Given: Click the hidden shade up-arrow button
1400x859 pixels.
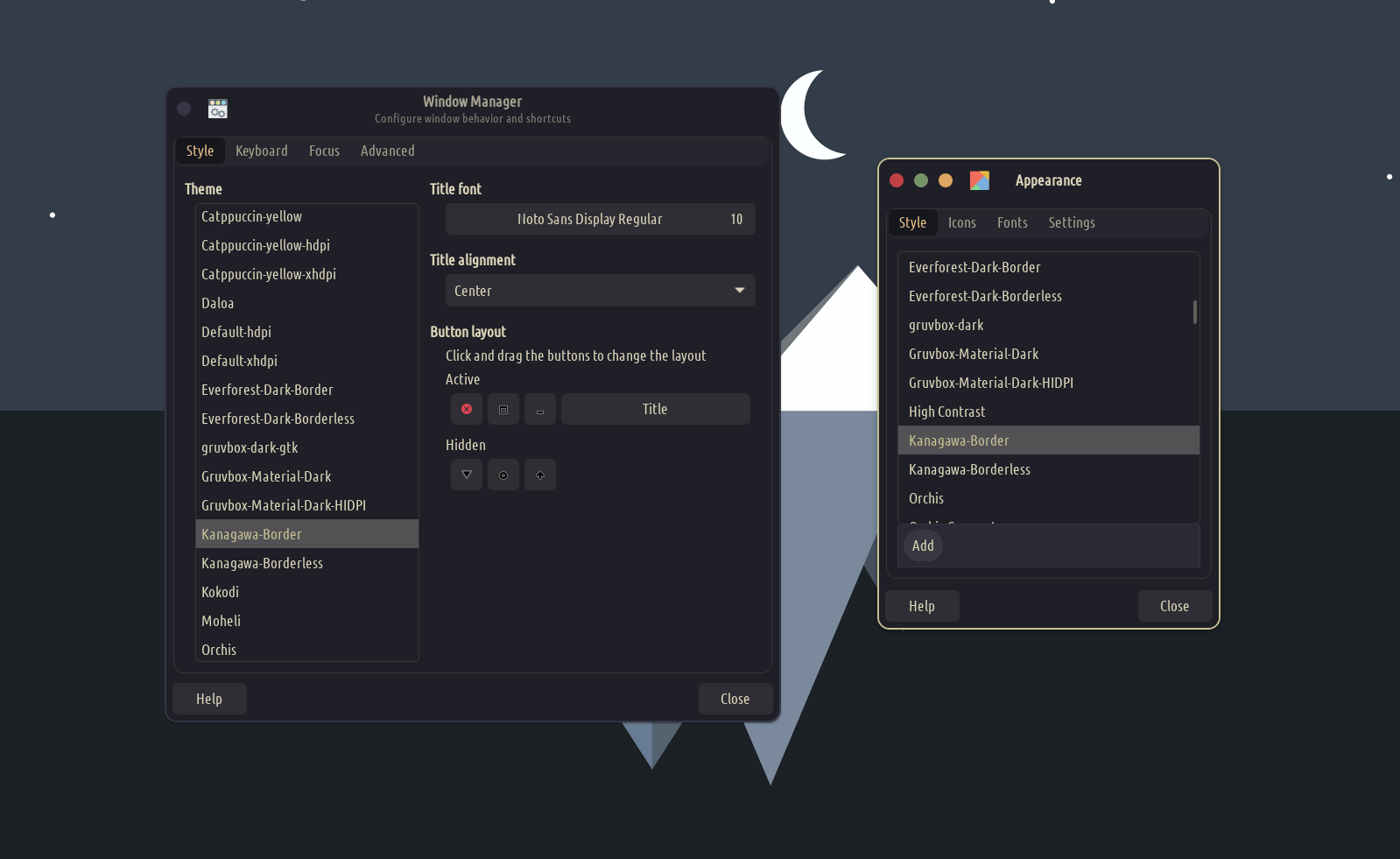Looking at the screenshot, I should pos(540,475).
